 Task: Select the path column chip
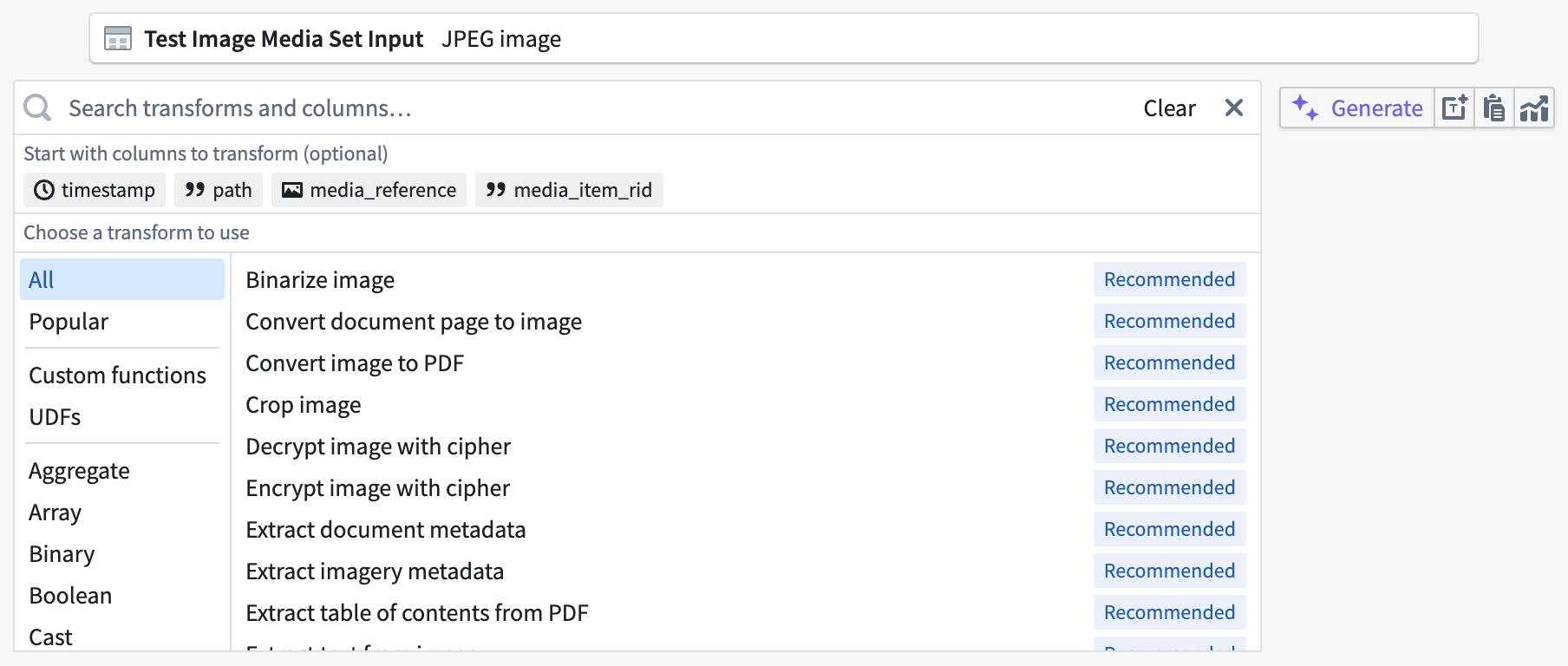[x=219, y=190]
